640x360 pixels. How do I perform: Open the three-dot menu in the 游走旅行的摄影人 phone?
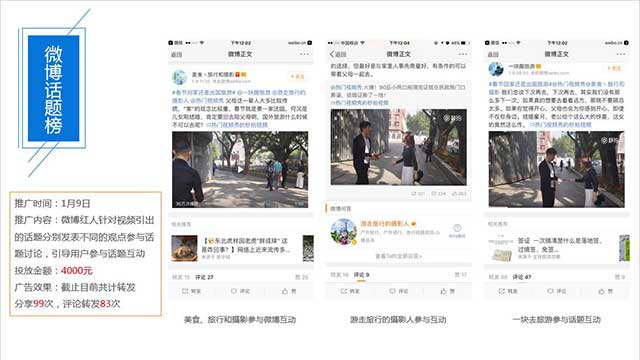click(x=462, y=54)
